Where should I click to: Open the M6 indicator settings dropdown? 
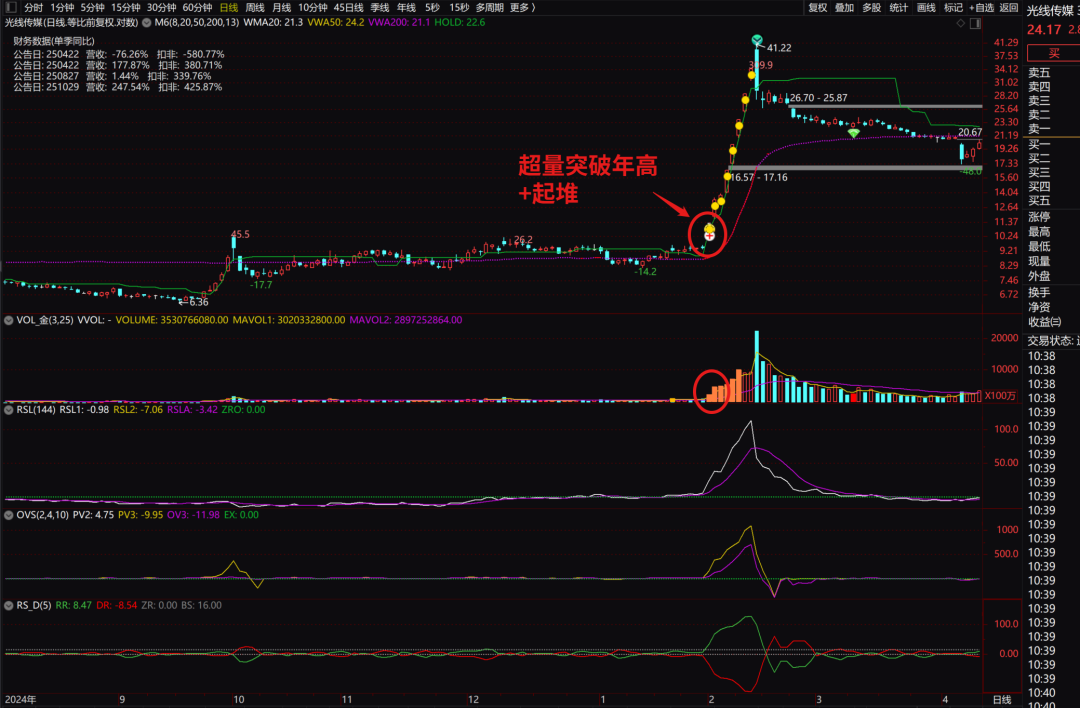[x=147, y=23]
